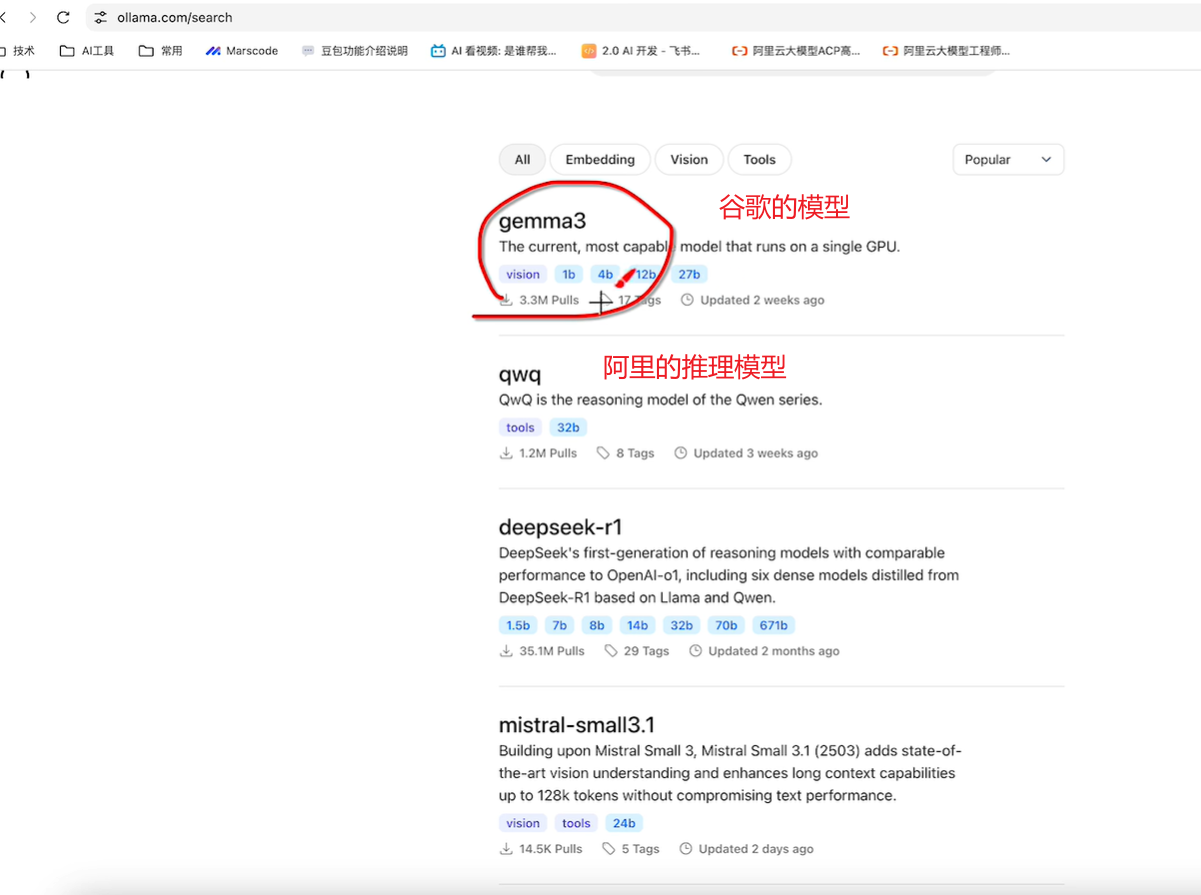Click qwq 32b size tag

click(568, 427)
